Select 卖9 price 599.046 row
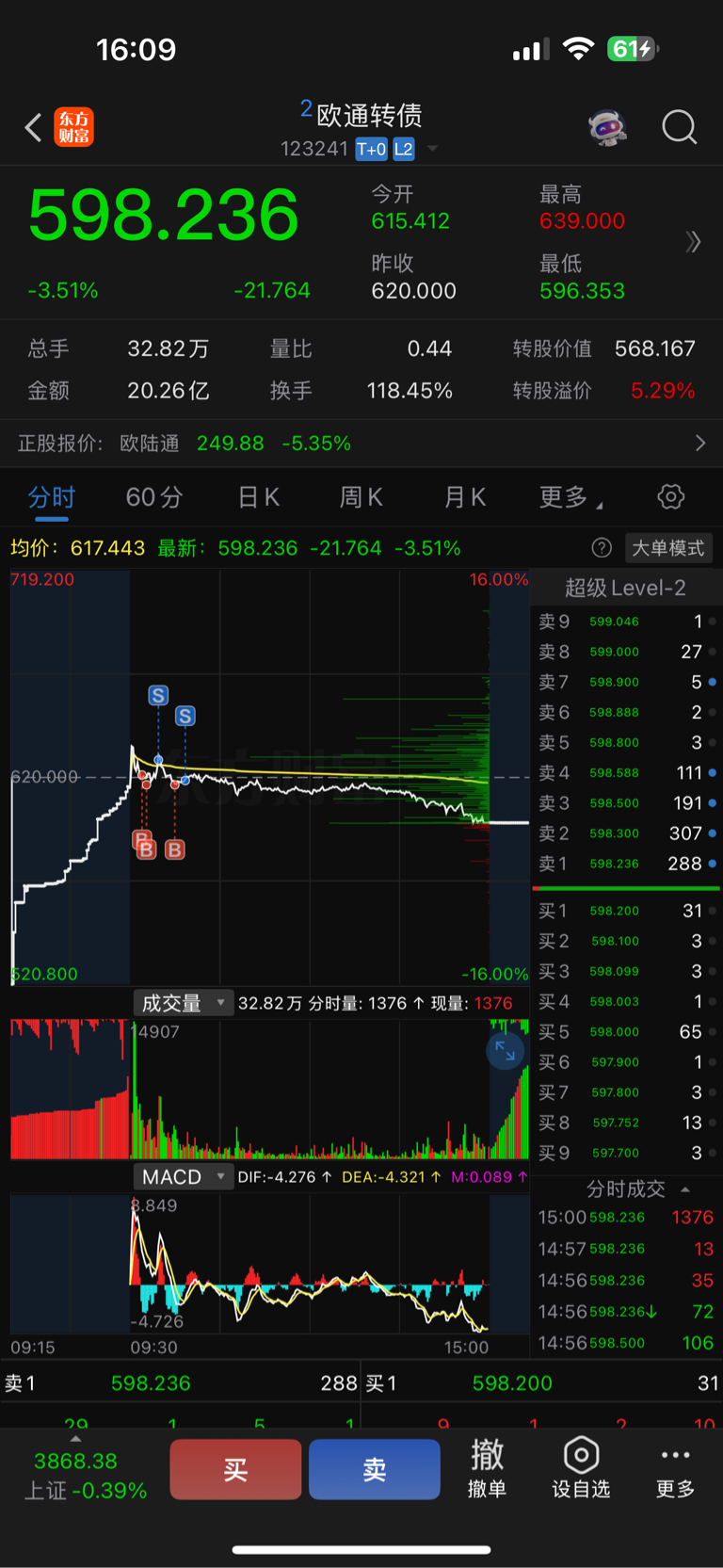The height and width of the screenshot is (1568, 723). tap(626, 622)
